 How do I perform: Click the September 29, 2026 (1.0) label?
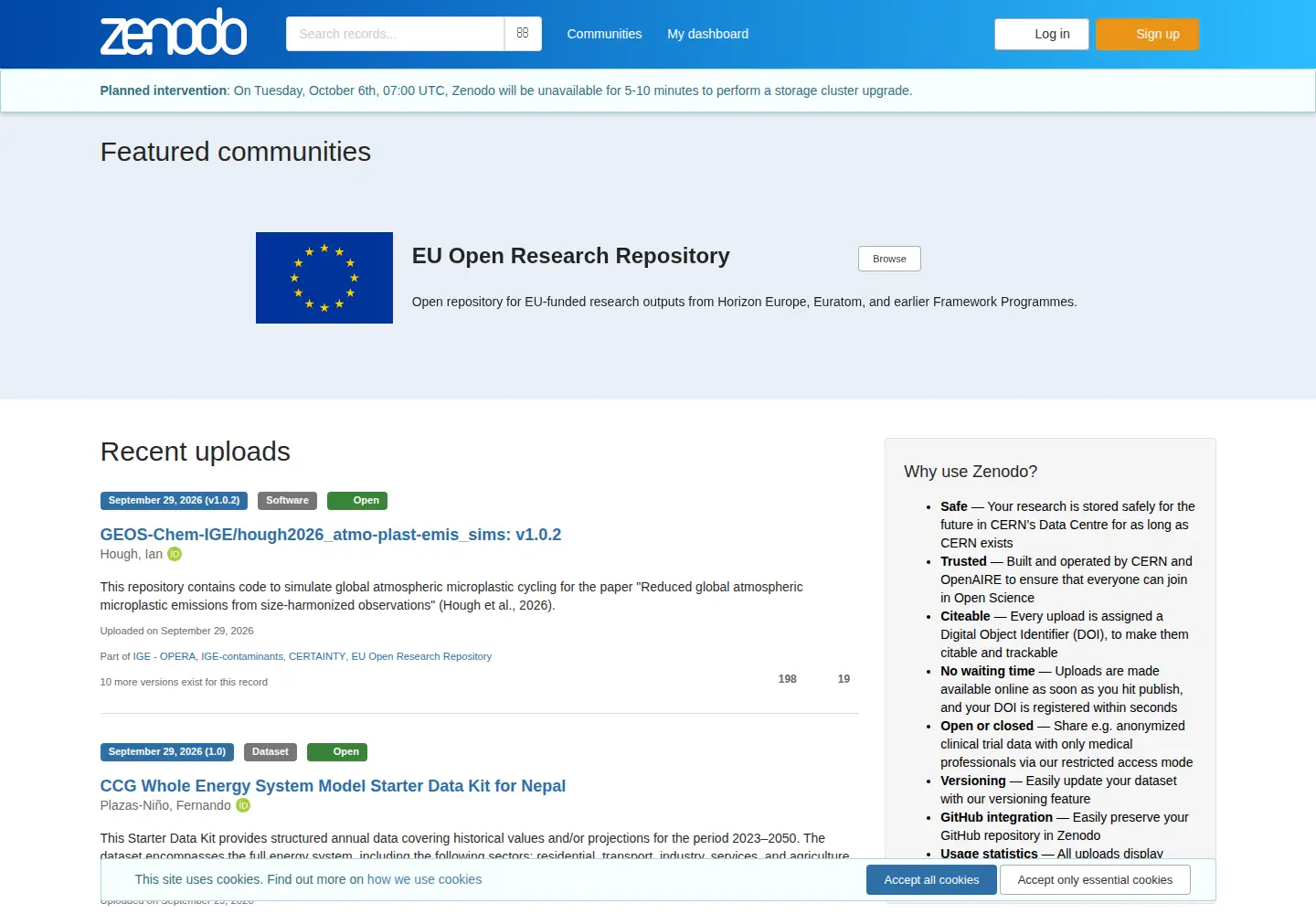coord(166,752)
